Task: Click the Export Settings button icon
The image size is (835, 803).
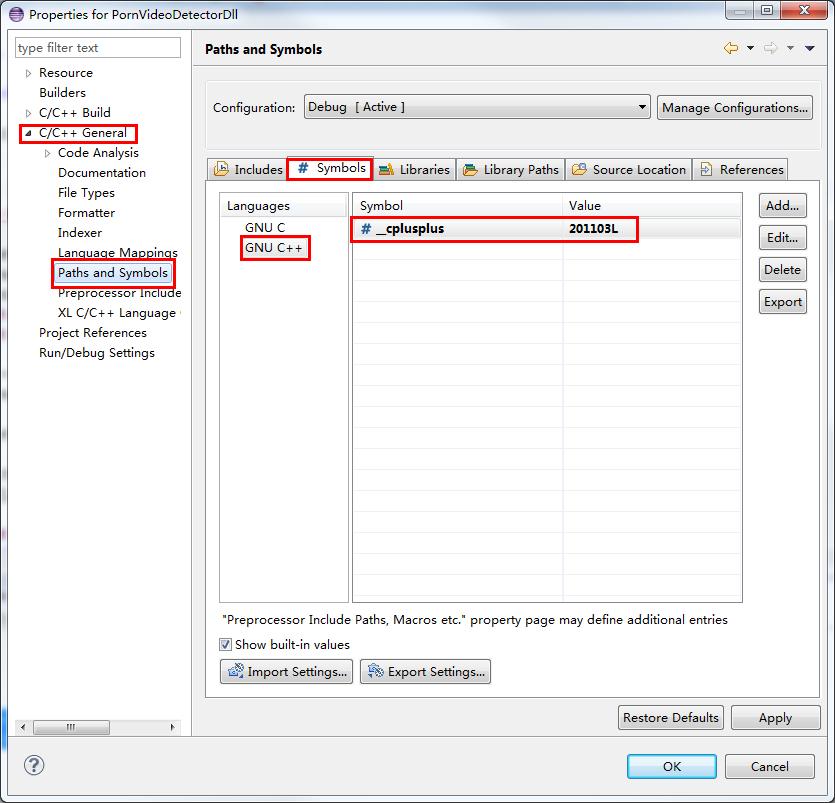Action: (375, 671)
